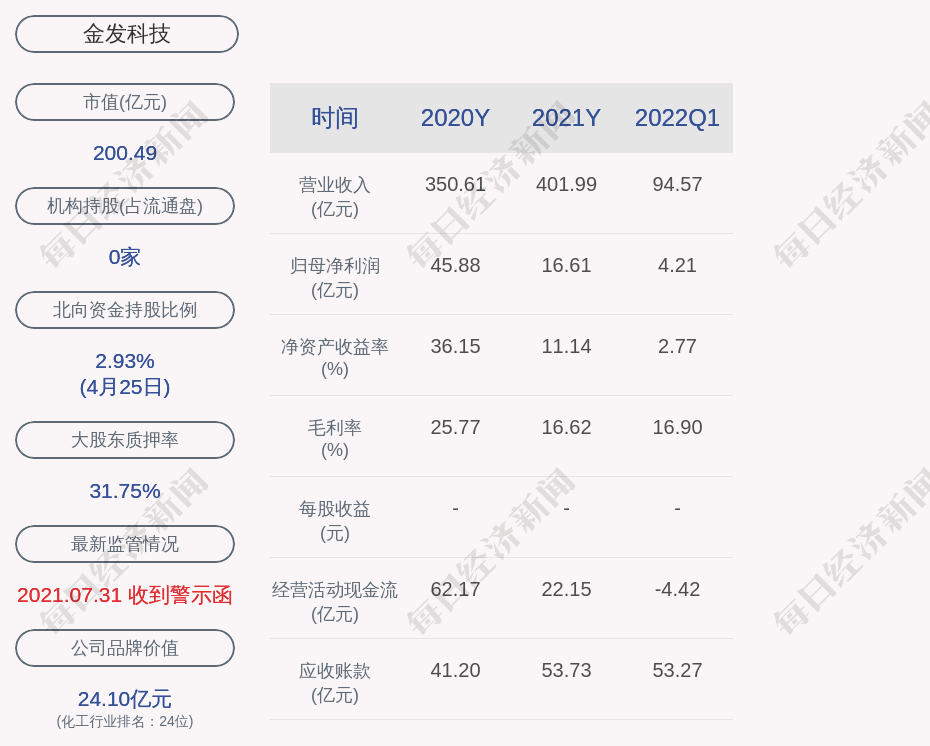Click cash flow value 22.15

point(566,589)
